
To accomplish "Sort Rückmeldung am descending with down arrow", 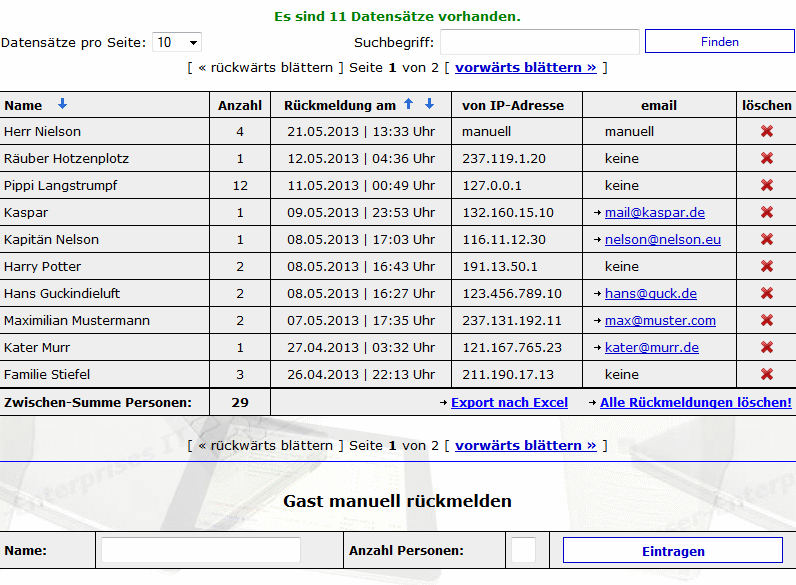I will point(429,104).
